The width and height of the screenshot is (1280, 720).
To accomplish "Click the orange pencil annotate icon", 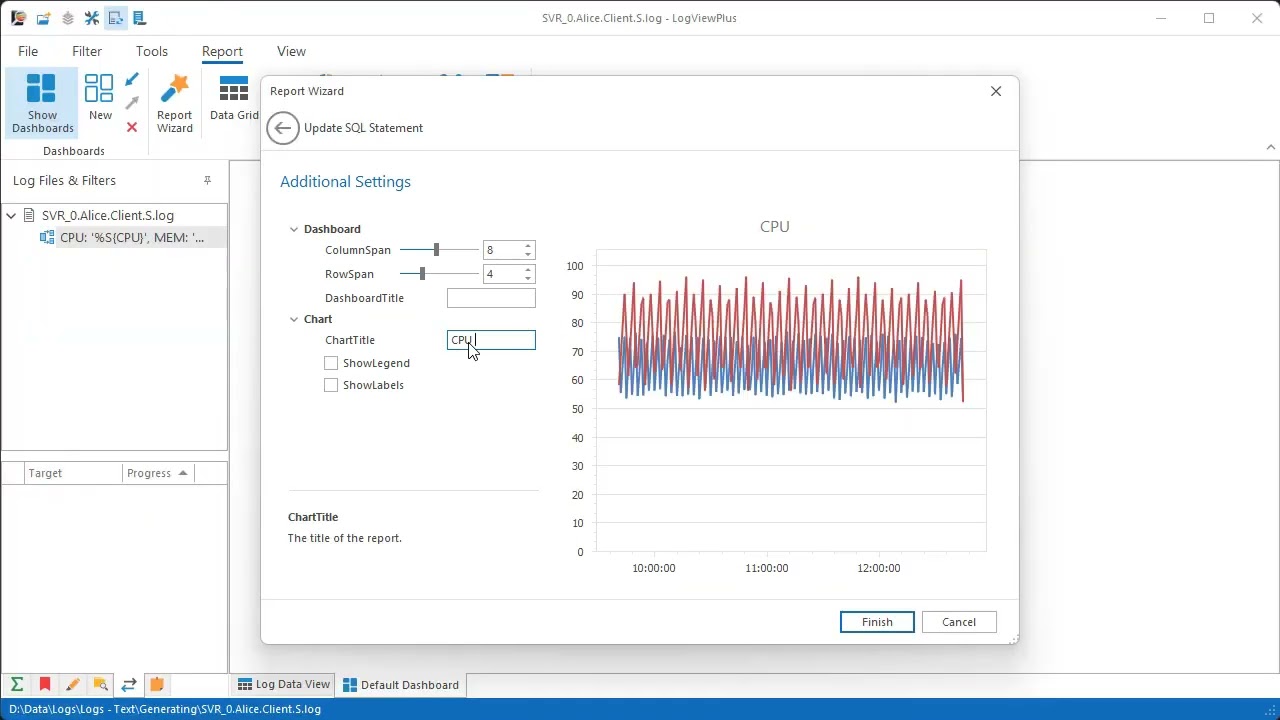I will pyautogui.click(x=72, y=685).
